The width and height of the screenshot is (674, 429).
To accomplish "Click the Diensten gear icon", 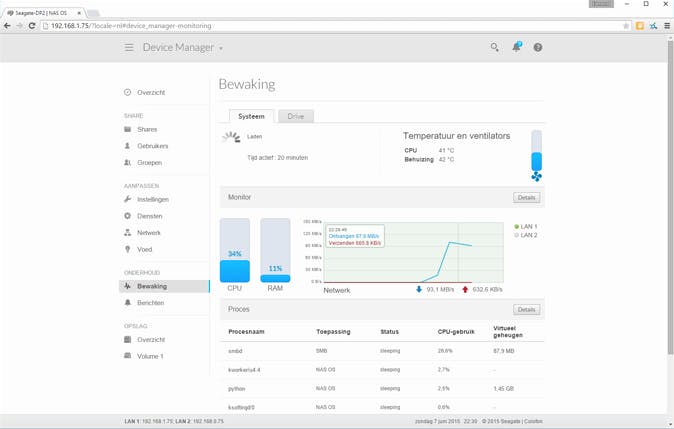I will (128, 216).
